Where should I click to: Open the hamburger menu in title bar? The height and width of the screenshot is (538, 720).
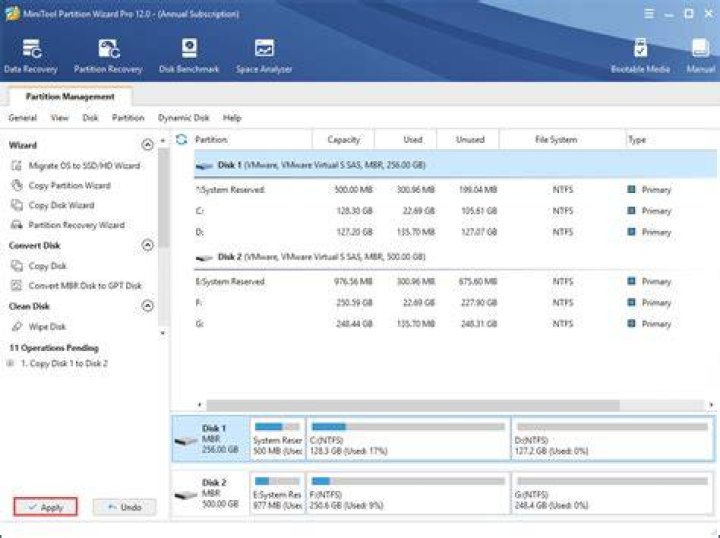click(649, 14)
